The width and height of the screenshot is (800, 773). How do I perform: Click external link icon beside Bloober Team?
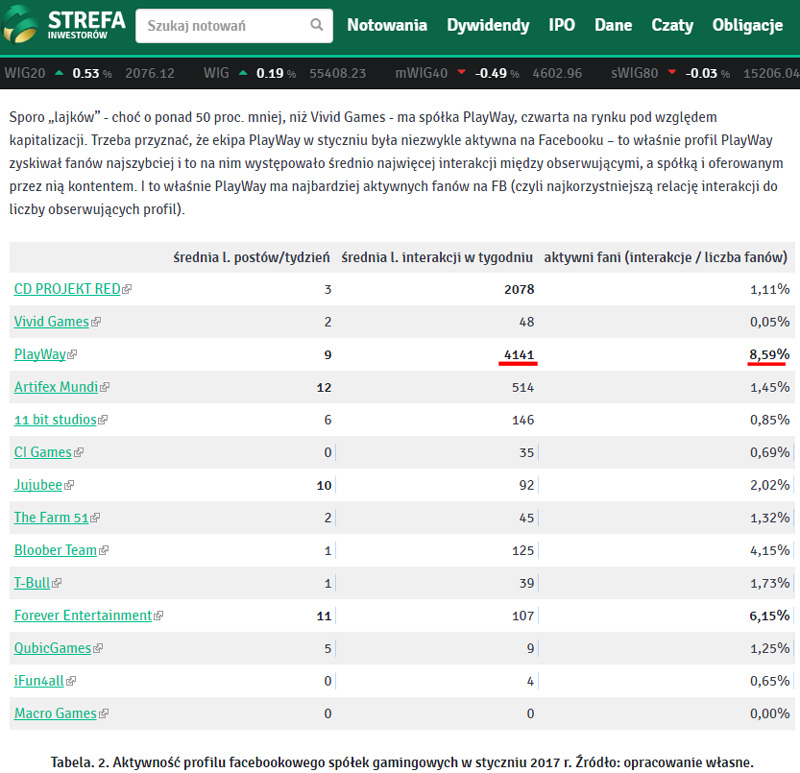(x=104, y=551)
